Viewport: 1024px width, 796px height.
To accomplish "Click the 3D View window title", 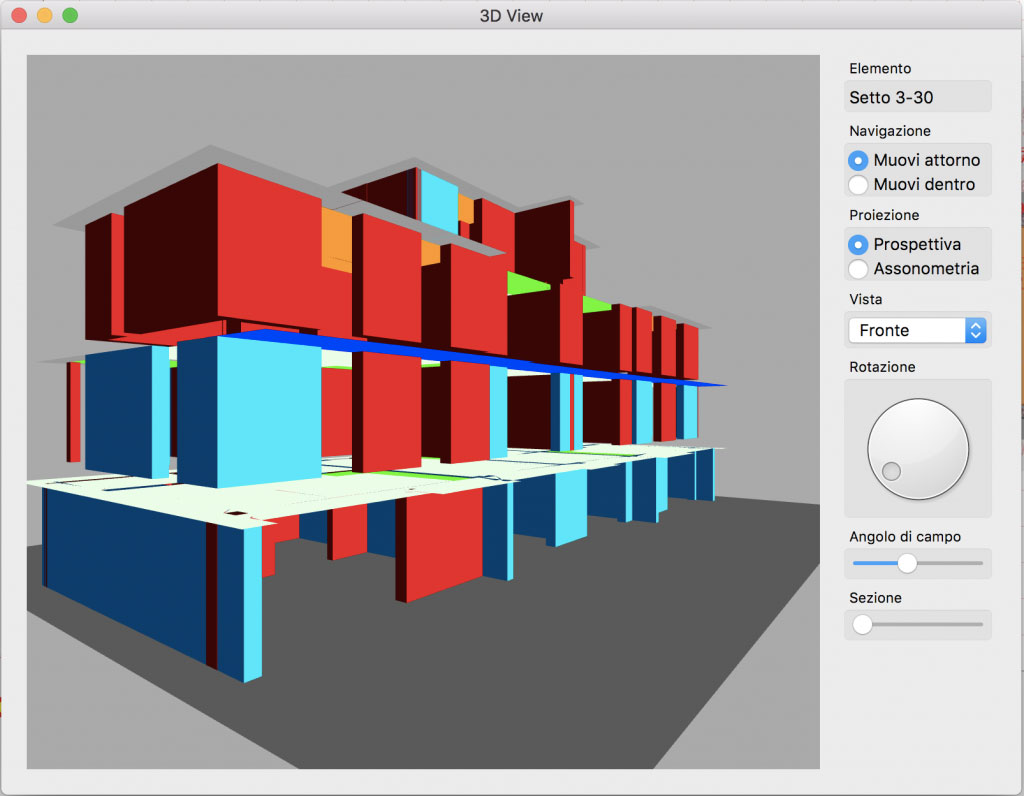I will click(x=511, y=15).
